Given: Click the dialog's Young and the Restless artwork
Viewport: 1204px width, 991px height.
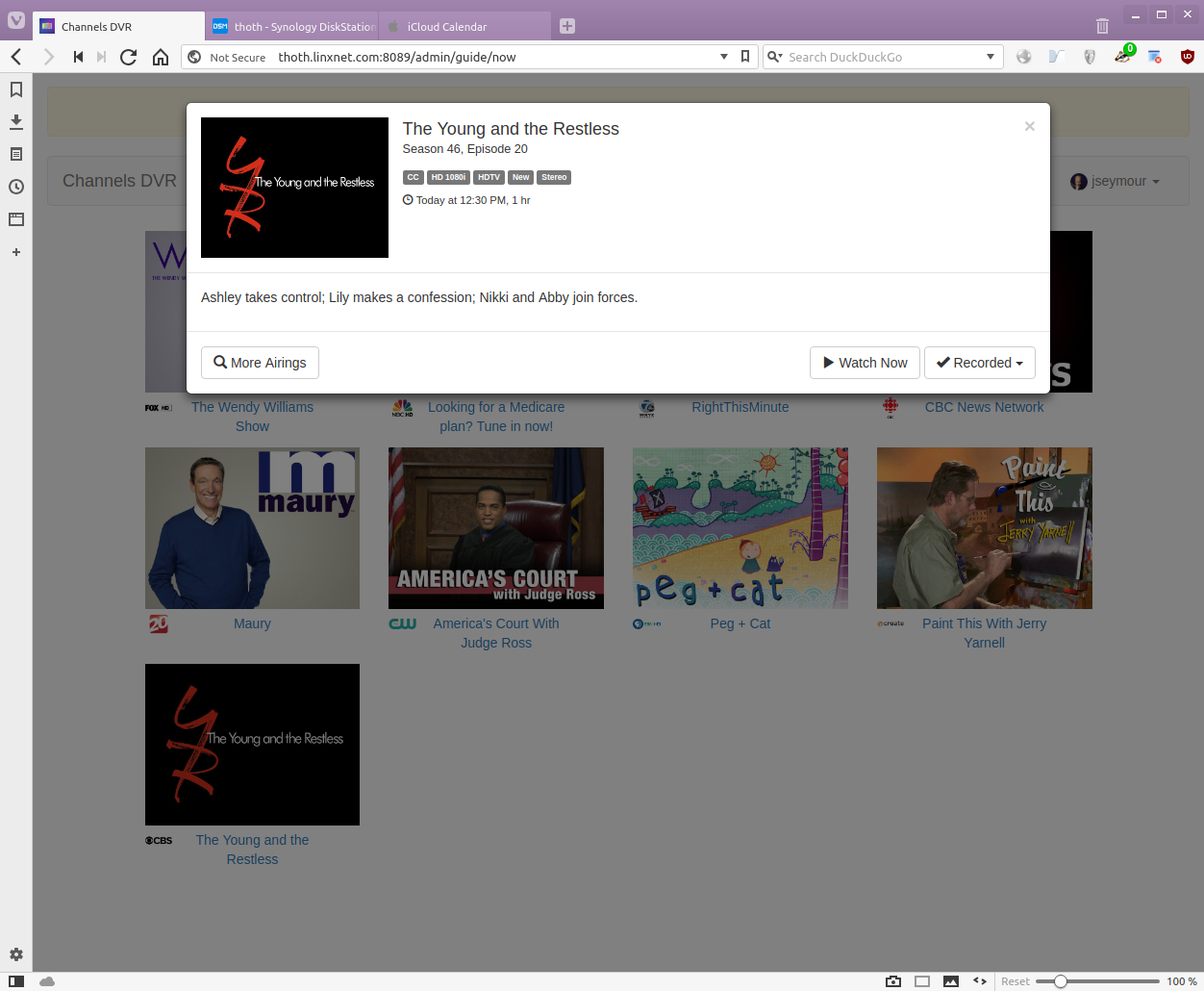Looking at the screenshot, I should (294, 188).
